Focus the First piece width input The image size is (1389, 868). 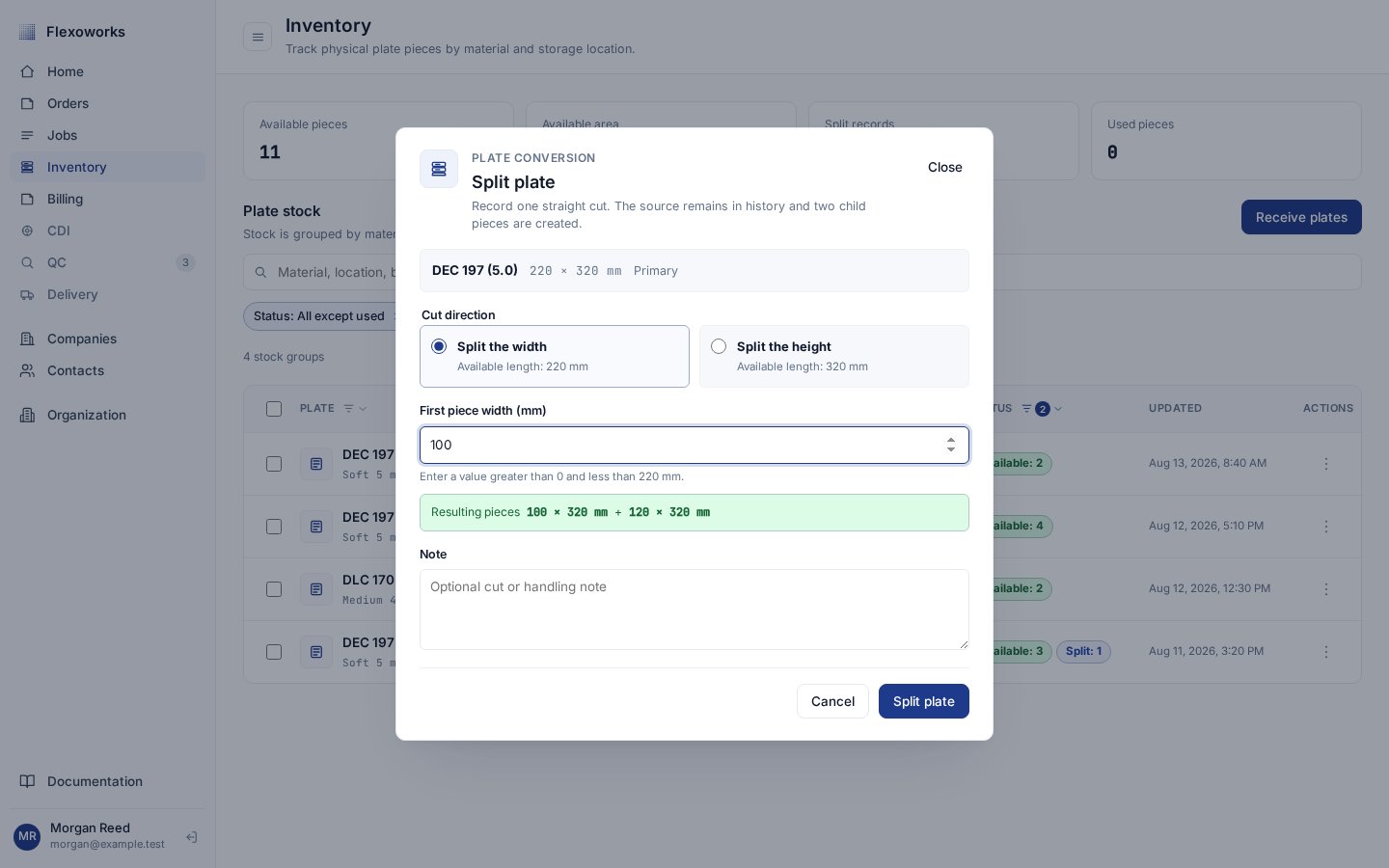694,445
